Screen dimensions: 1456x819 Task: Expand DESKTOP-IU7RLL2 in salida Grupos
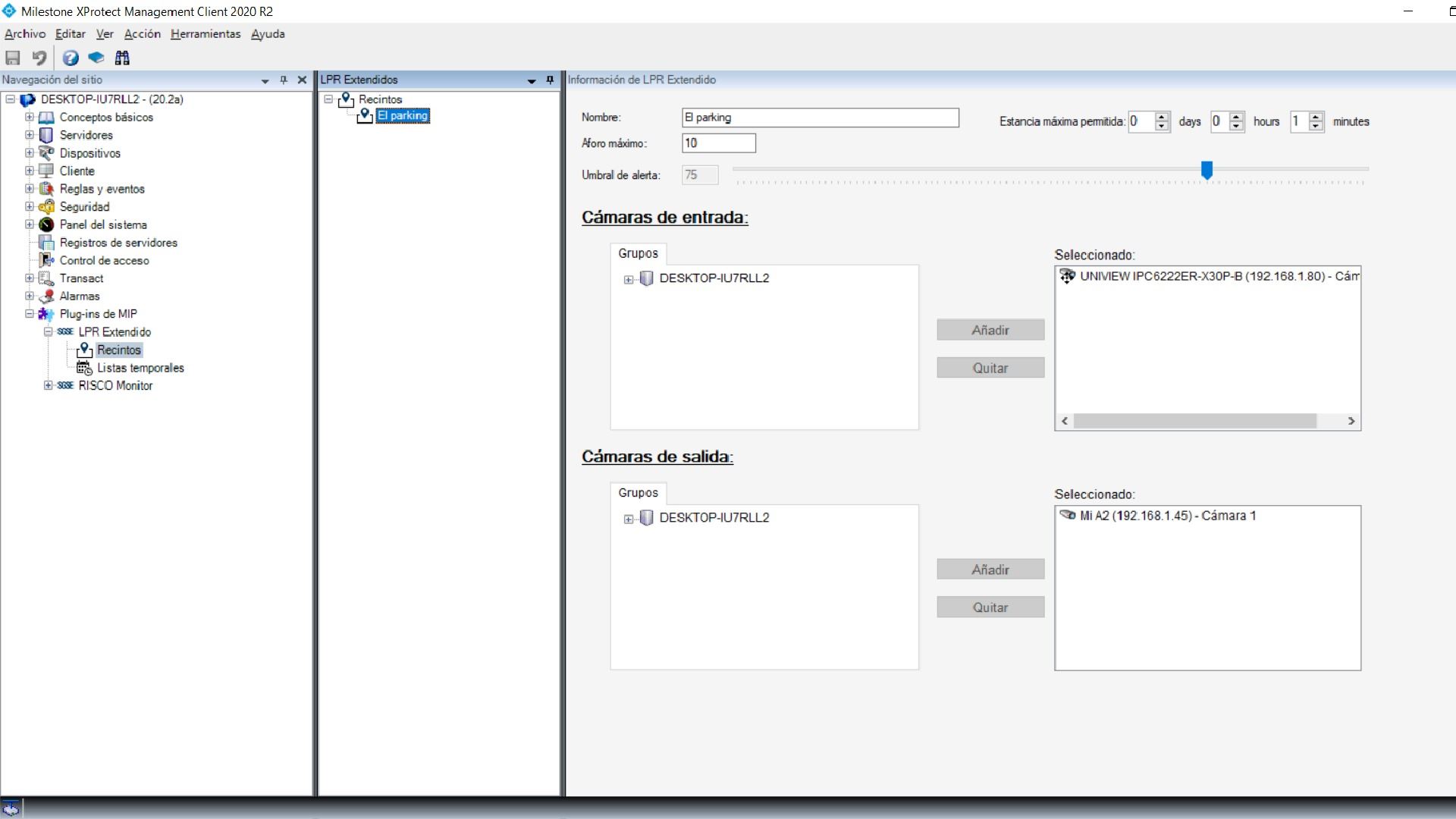coord(629,519)
